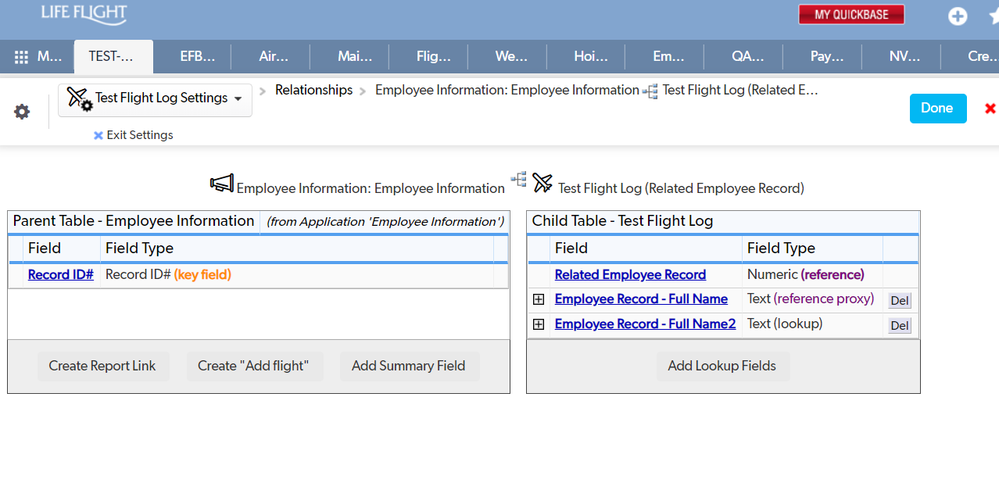Click the relationship diagram icon in heading

tap(518, 180)
